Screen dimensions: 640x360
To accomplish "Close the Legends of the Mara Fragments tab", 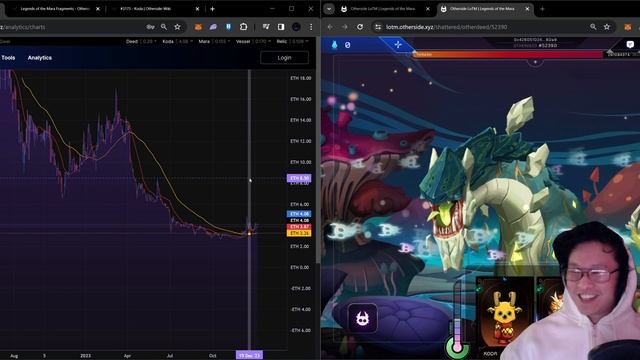I will pyautogui.click(x=98, y=9).
